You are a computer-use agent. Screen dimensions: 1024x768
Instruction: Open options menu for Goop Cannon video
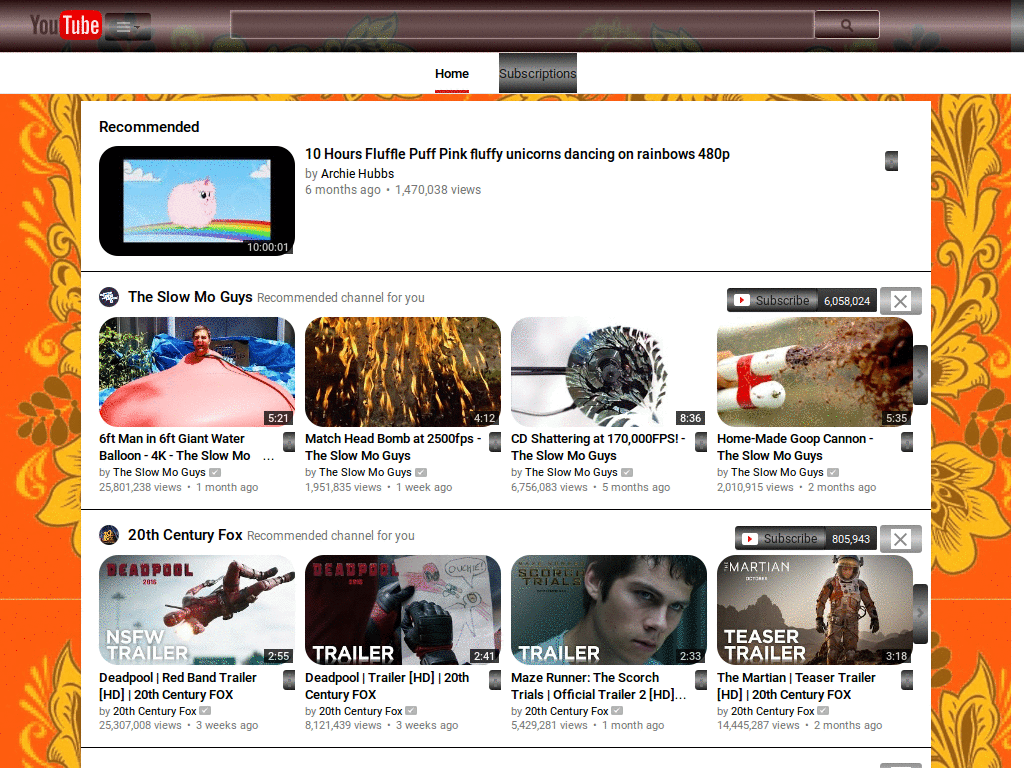click(x=907, y=442)
